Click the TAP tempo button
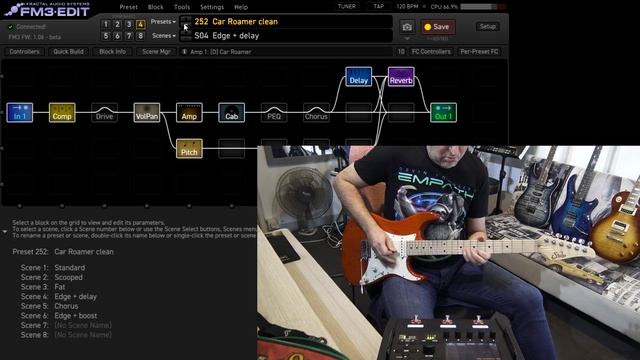Screen dimensions: 640x360 (x=378, y=7)
